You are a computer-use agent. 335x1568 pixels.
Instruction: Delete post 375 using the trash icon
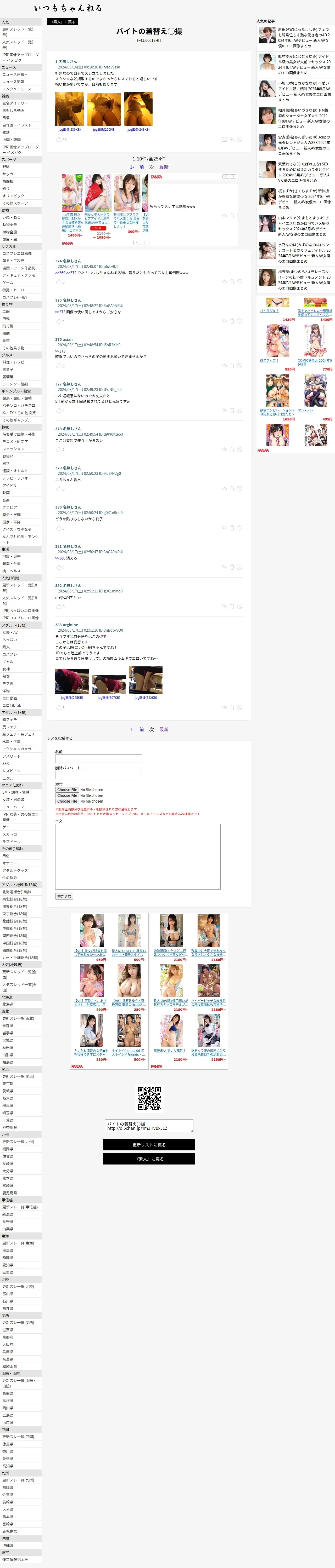point(232,321)
